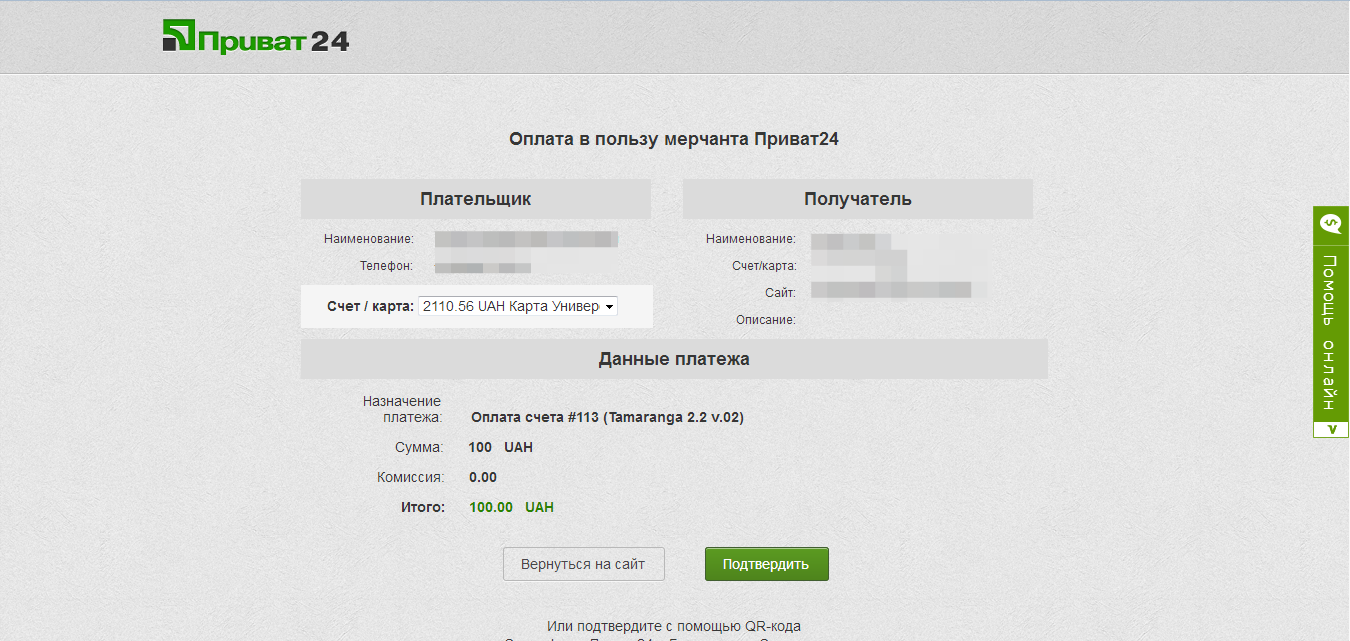Select the Получатель section header

pyautogui.click(x=858, y=199)
